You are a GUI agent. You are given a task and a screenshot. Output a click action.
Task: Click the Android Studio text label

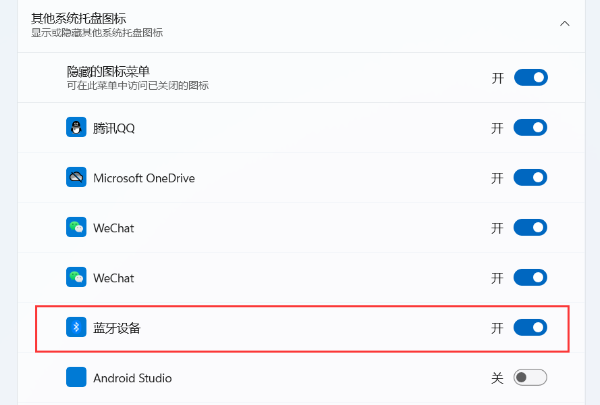coord(132,378)
